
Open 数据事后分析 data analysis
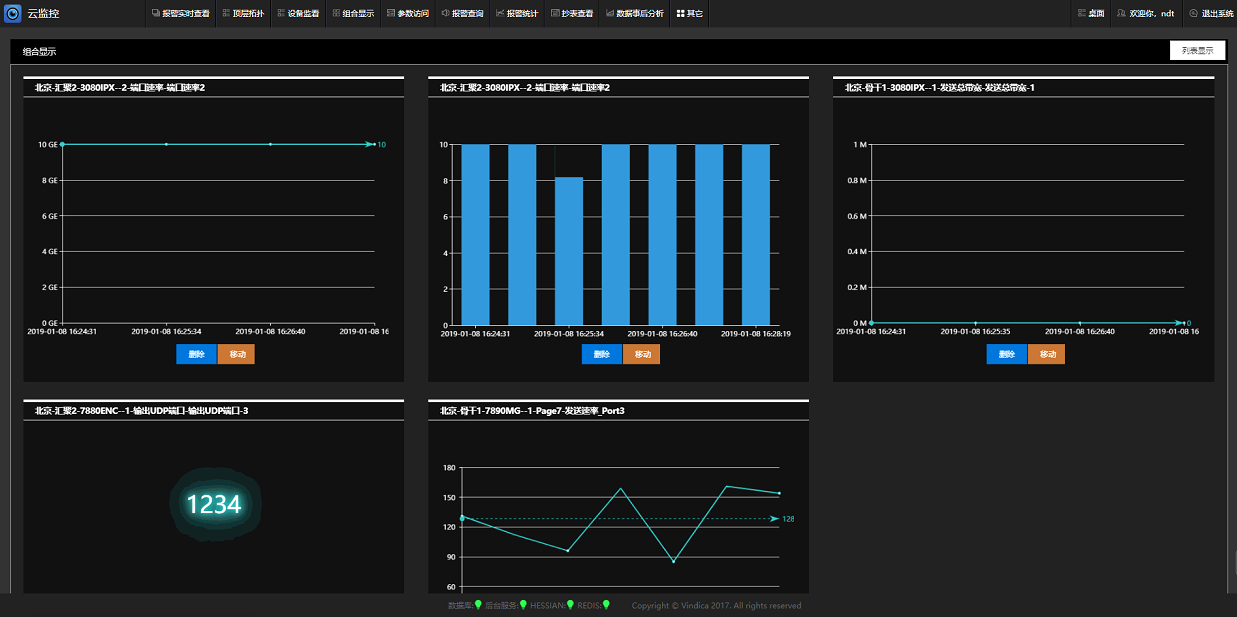634,14
